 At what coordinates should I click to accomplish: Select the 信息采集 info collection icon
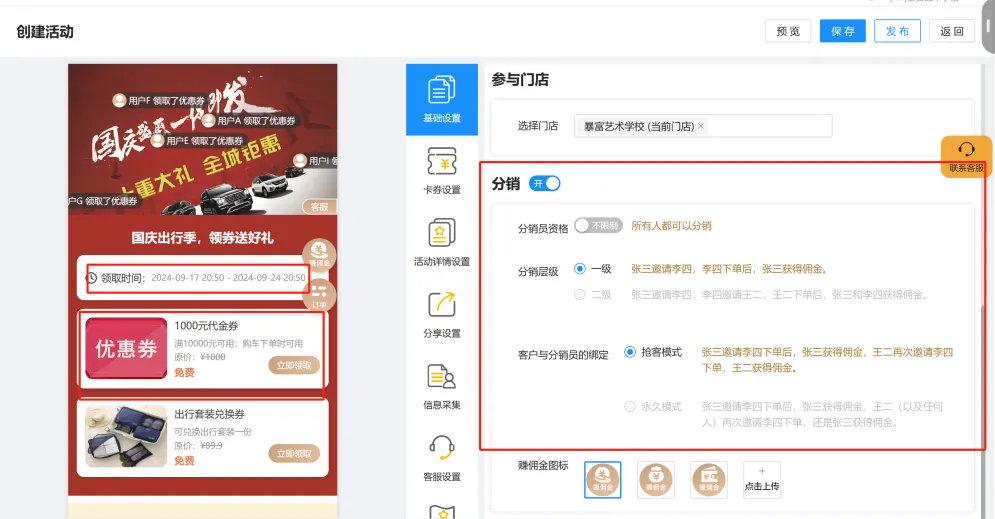tap(441, 385)
